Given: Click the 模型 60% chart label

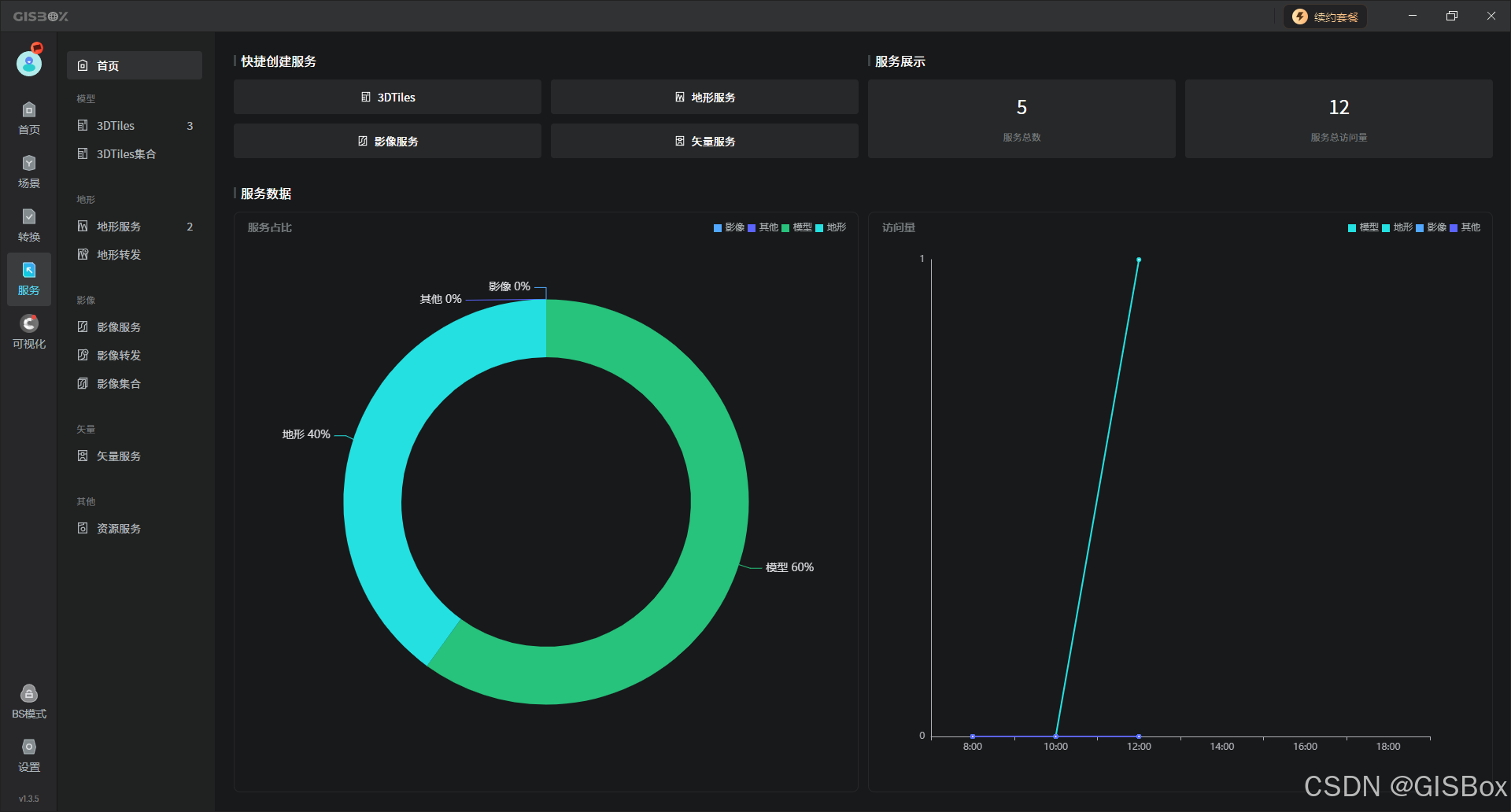Looking at the screenshot, I should [x=789, y=567].
